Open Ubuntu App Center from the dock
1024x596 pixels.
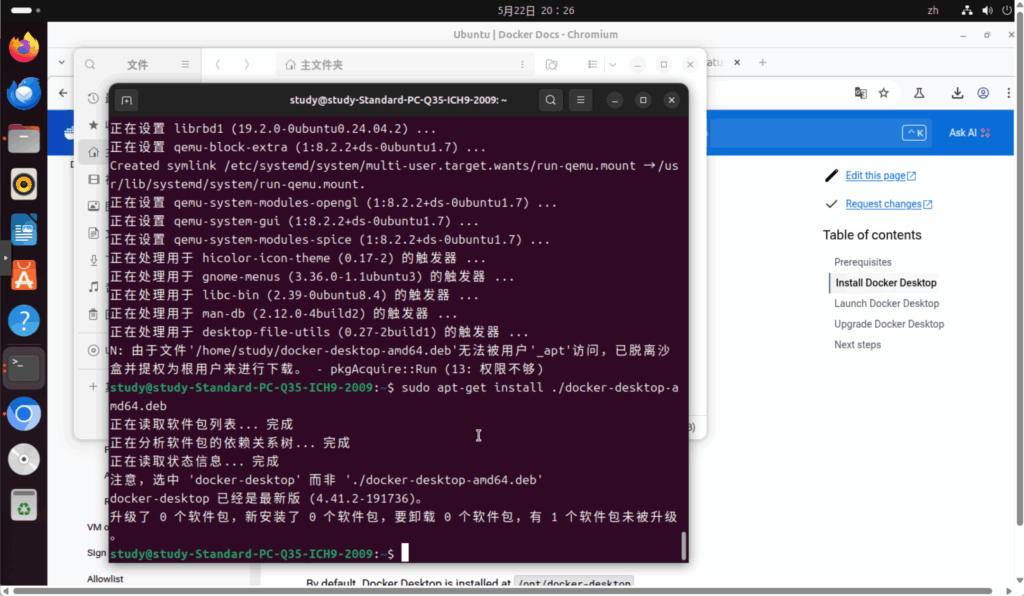[x=24, y=275]
